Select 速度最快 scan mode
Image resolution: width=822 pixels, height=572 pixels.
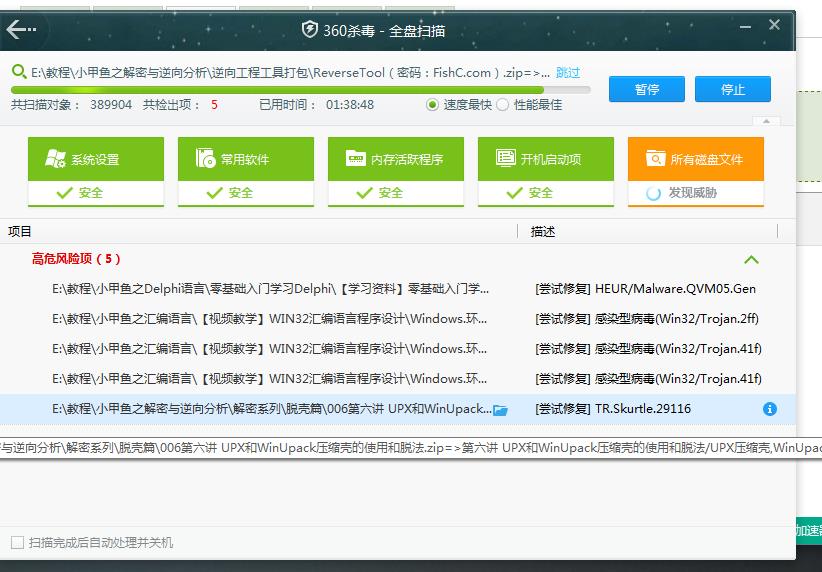coord(432,105)
